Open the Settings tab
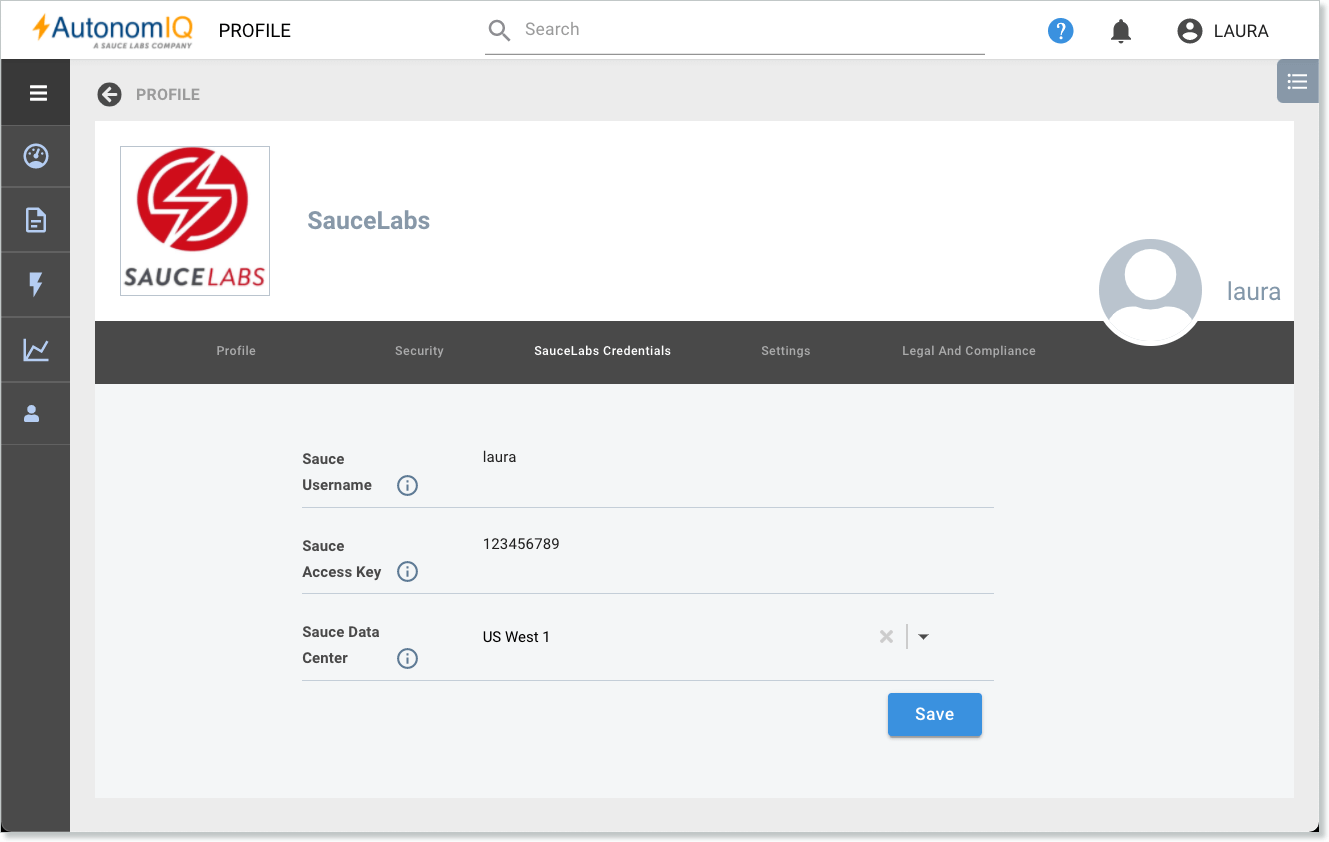 pos(785,351)
